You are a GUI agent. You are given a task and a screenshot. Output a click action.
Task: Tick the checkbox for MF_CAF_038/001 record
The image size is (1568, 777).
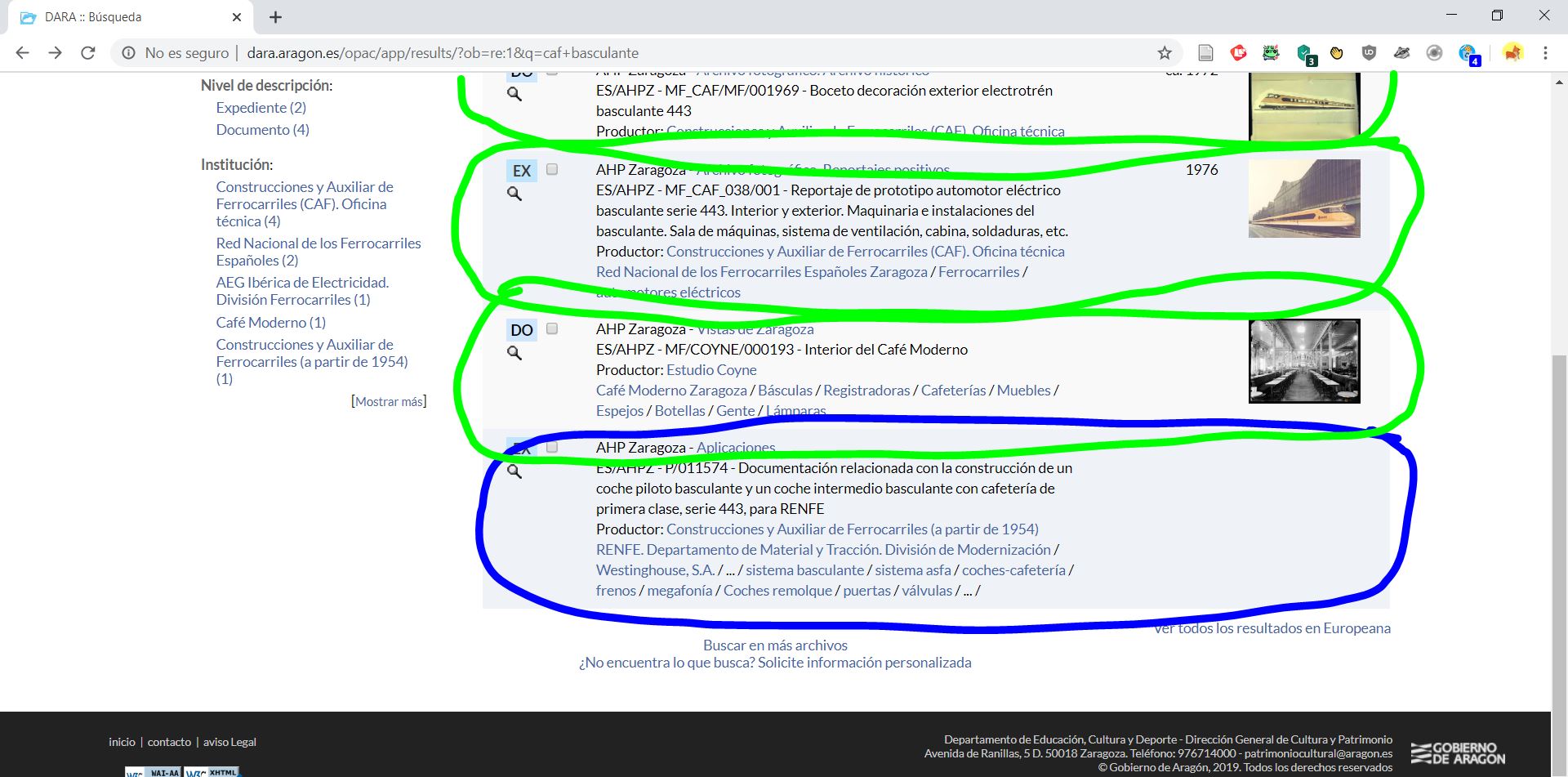tap(552, 169)
